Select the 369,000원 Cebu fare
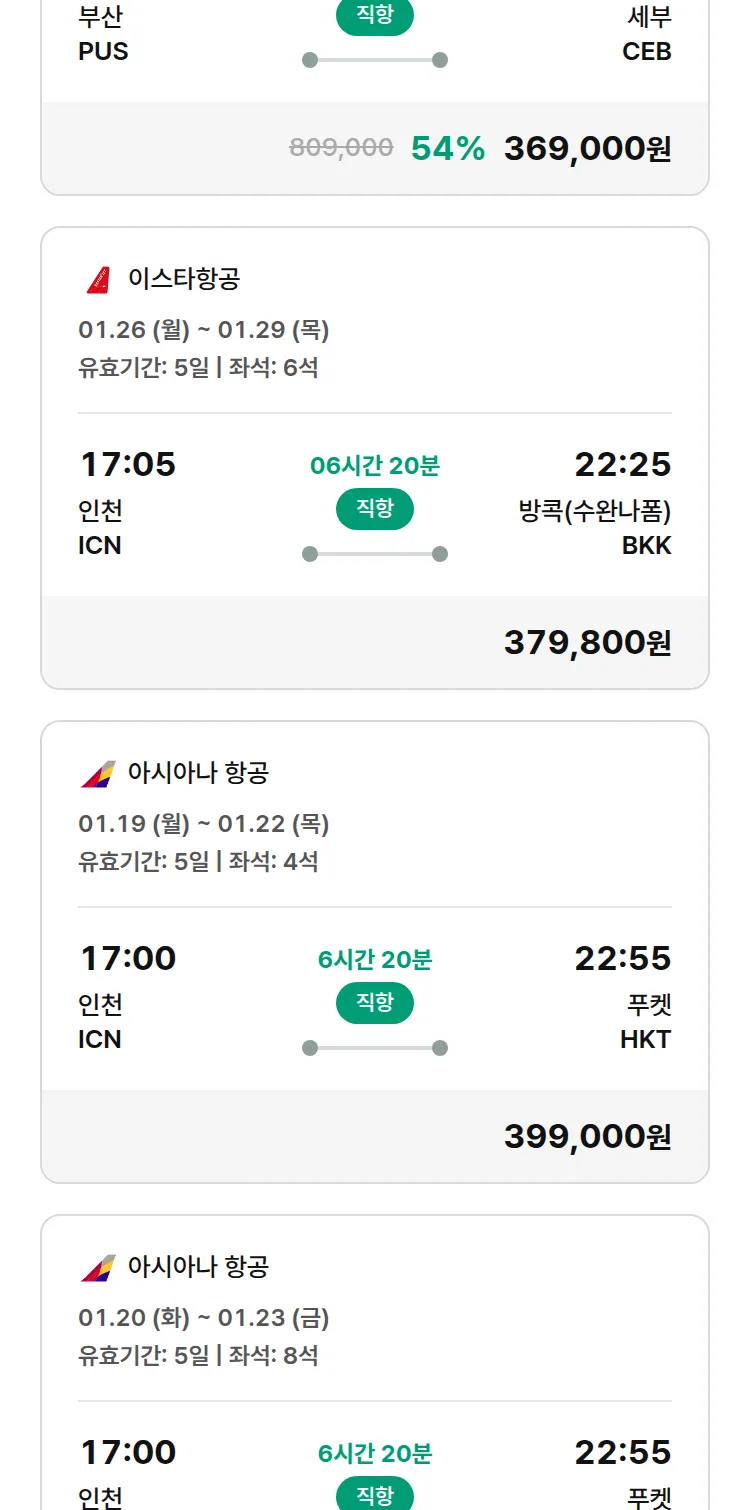The height and width of the screenshot is (1510, 750). [587, 149]
